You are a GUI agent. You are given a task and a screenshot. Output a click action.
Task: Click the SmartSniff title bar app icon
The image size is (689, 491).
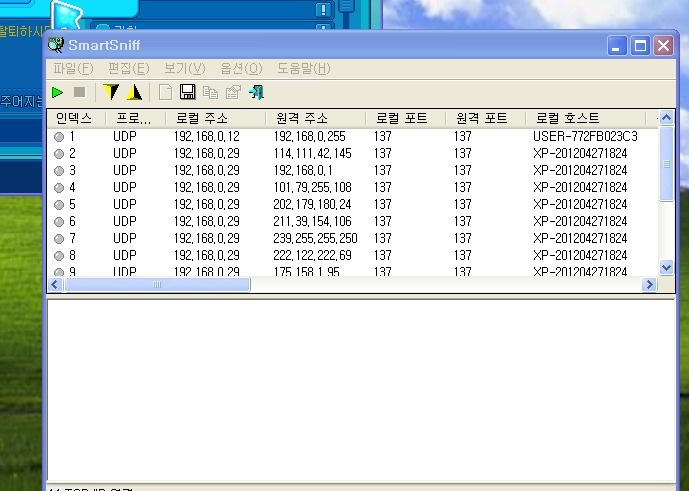click(56, 45)
